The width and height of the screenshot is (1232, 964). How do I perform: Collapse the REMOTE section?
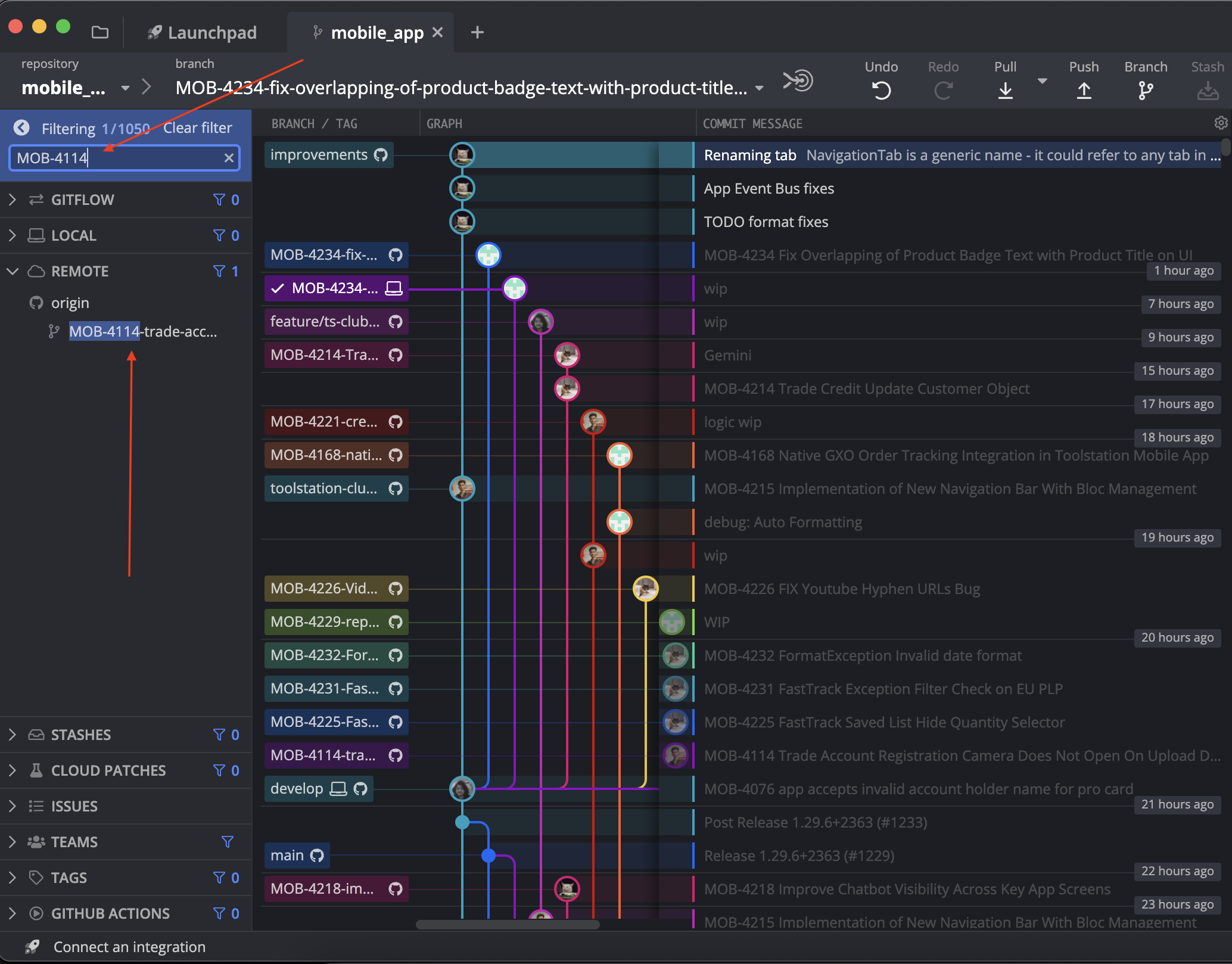tap(13, 271)
